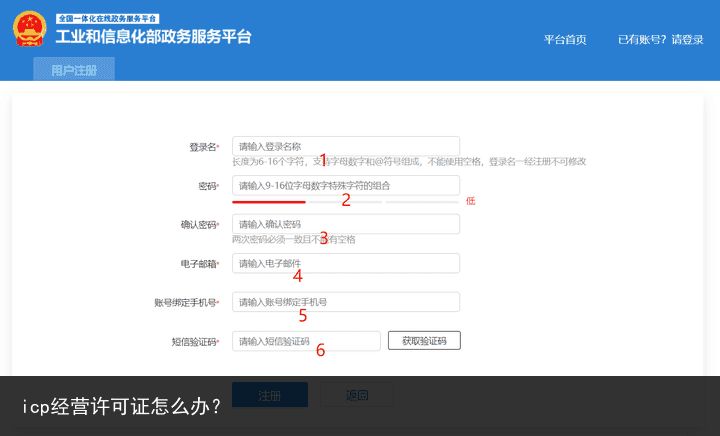This screenshot has height=436, width=720.
Task: Click the 短信验证码 field label
Action: (x=195, y=341)
